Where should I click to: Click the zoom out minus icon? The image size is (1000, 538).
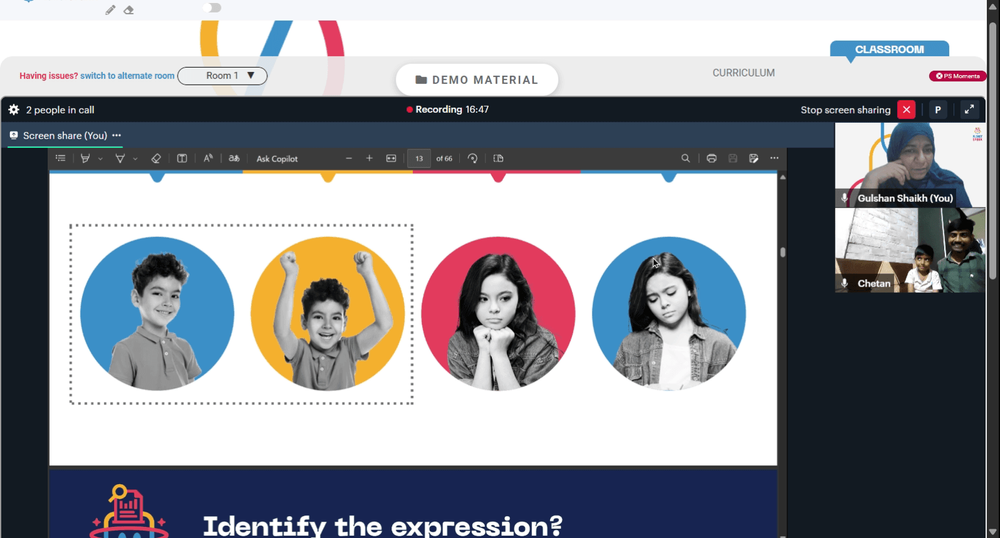click(x=349, y=158)
